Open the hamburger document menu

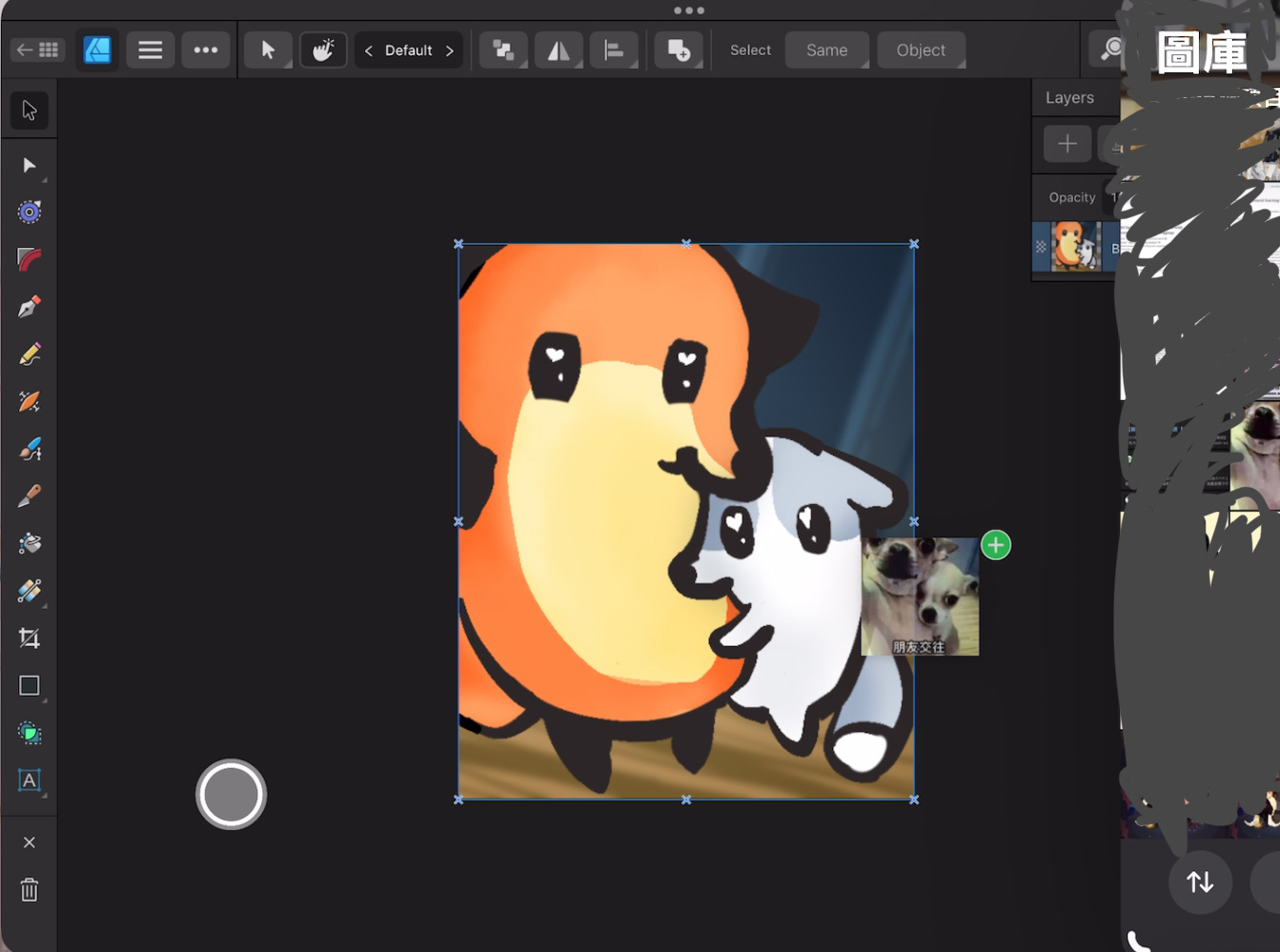tap(151, 50)
